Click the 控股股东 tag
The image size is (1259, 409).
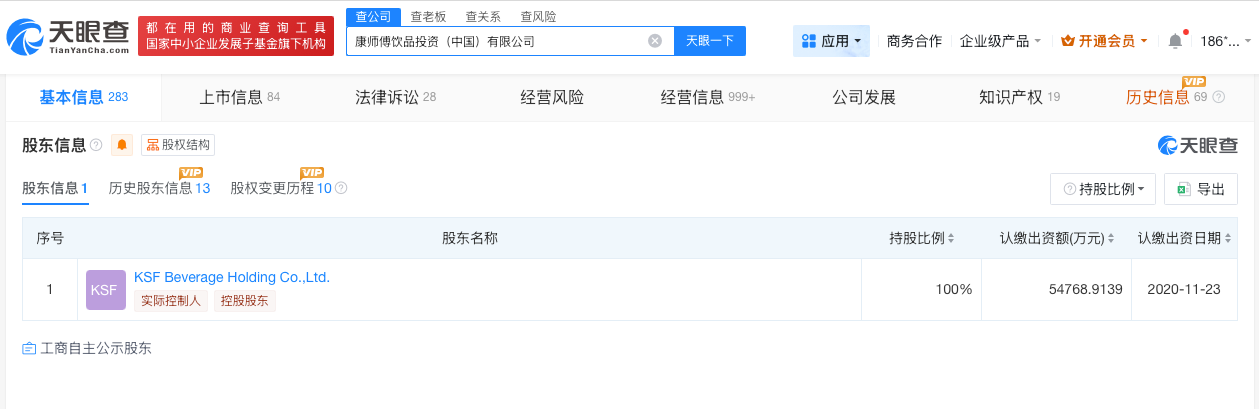tap(246, 301)
